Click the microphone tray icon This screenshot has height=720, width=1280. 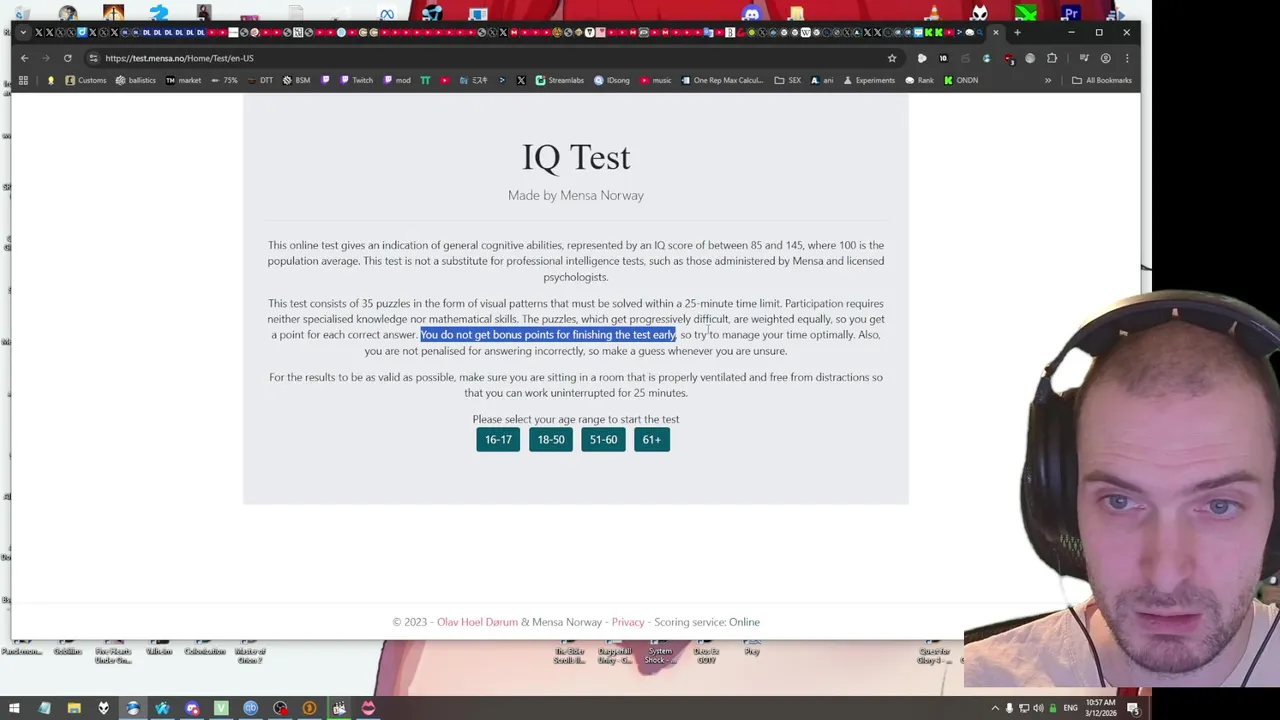pos(1009,708)
